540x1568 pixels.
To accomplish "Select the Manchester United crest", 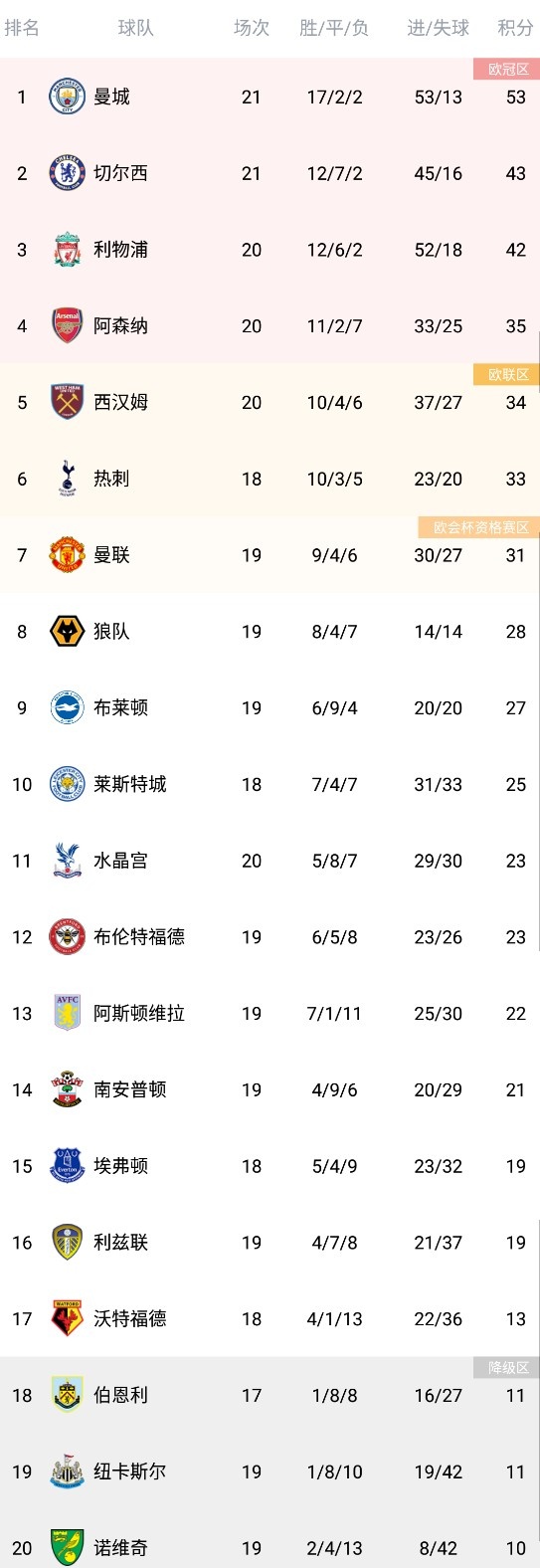I will tap(68, 555).
